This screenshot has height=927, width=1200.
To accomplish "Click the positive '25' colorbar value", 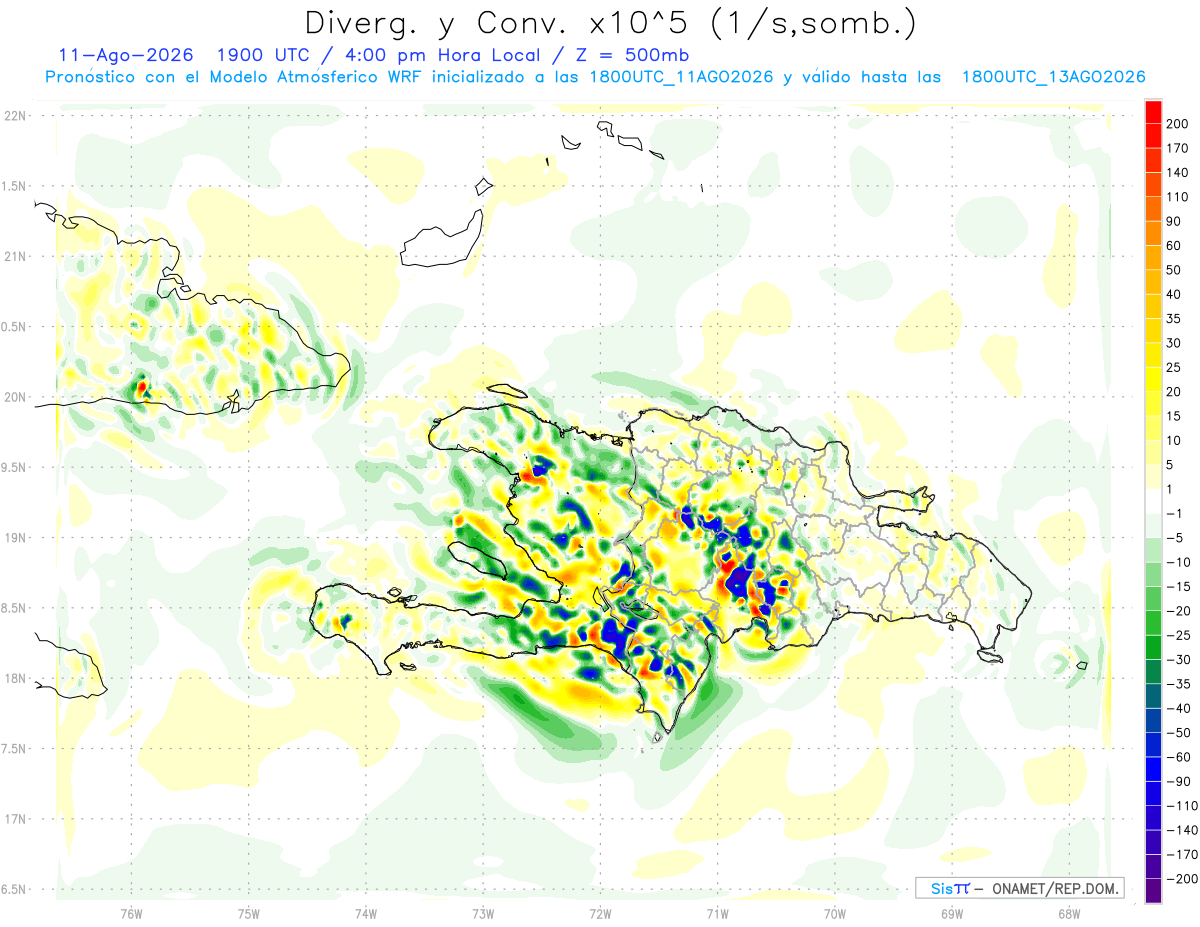I will 1174,368.
